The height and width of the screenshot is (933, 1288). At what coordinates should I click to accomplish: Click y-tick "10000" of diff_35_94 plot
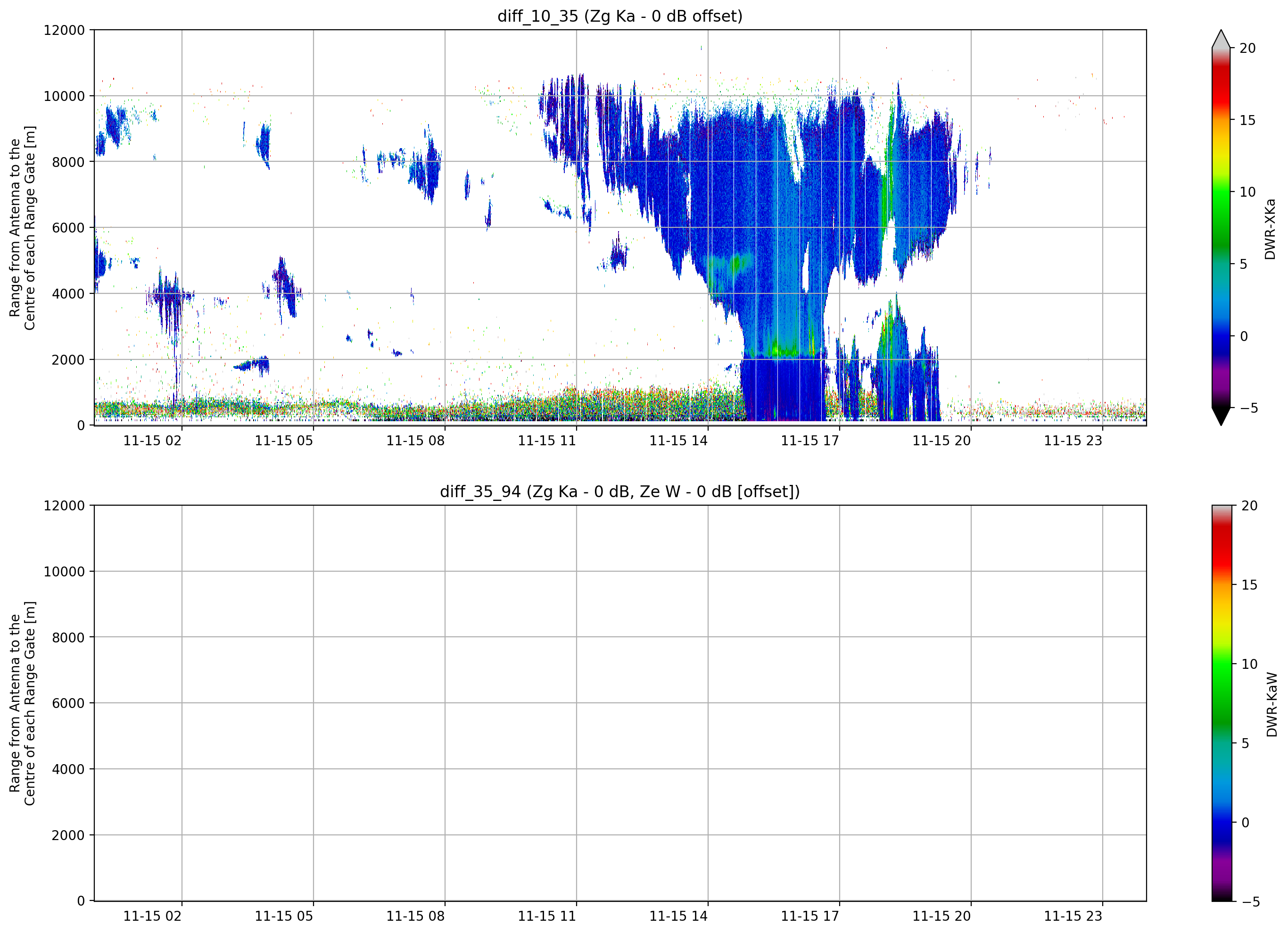point(64,572)
